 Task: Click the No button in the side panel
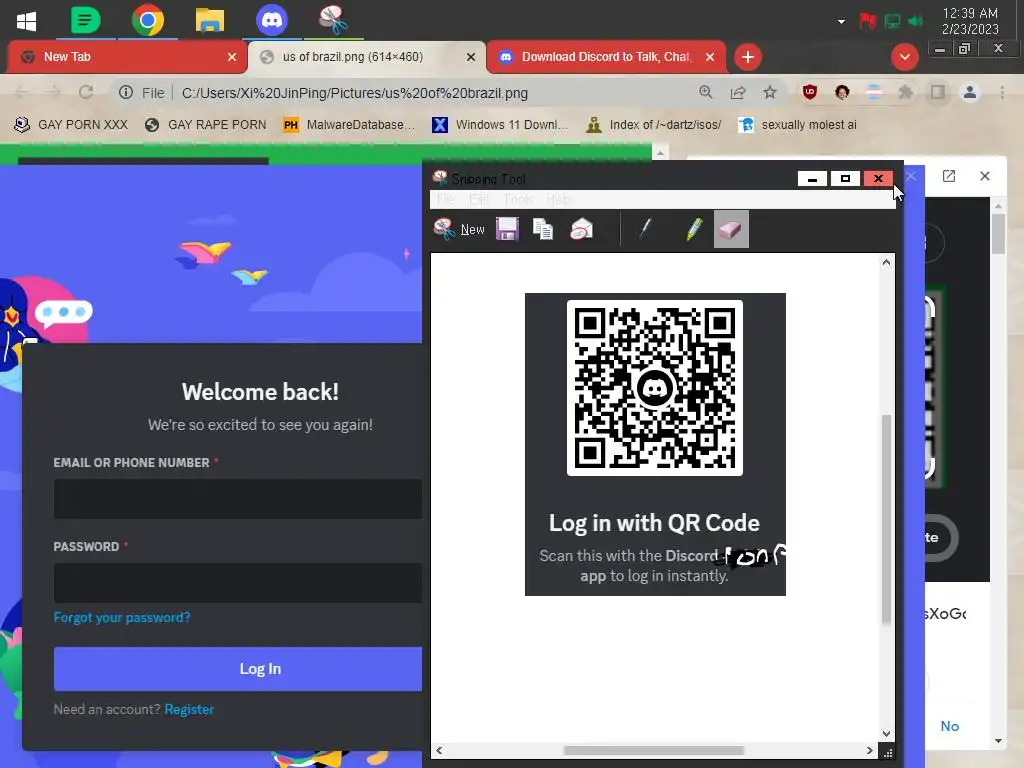tap(950, 726)
